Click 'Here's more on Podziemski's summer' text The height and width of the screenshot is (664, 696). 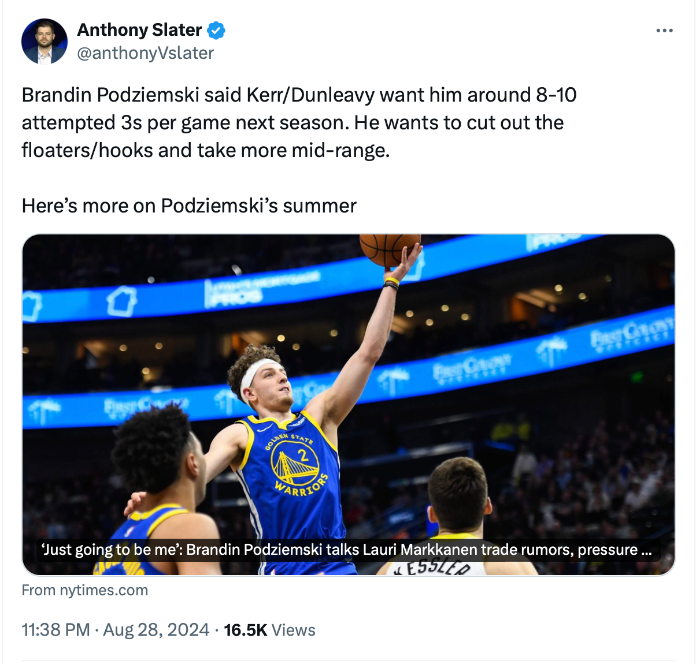point(189,206)
